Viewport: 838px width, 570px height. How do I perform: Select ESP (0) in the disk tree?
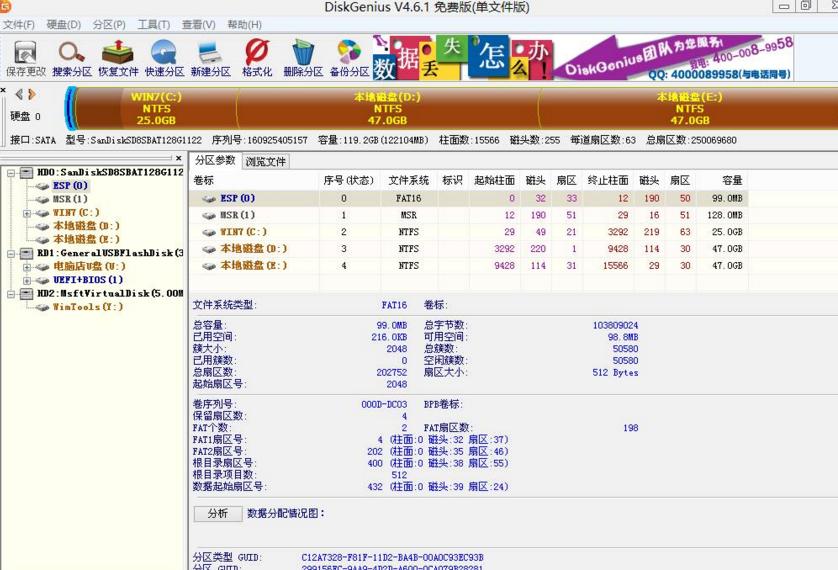pos(70,185)
